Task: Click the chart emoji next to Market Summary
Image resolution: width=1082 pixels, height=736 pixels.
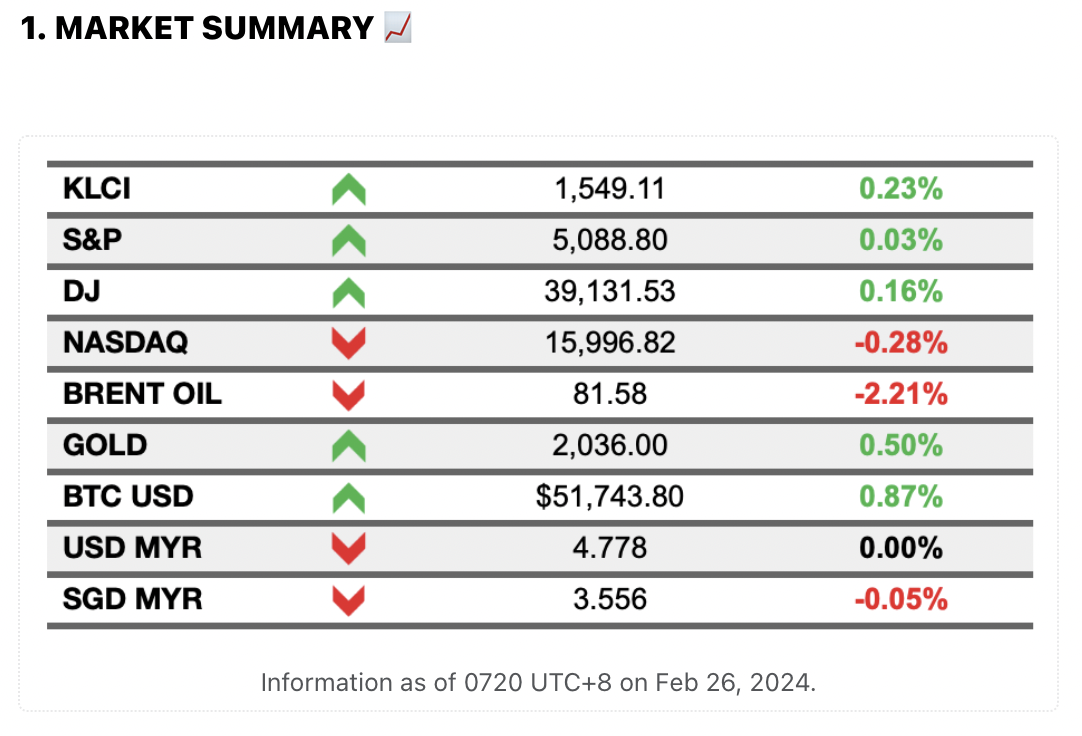Action: tap(398, 28)
